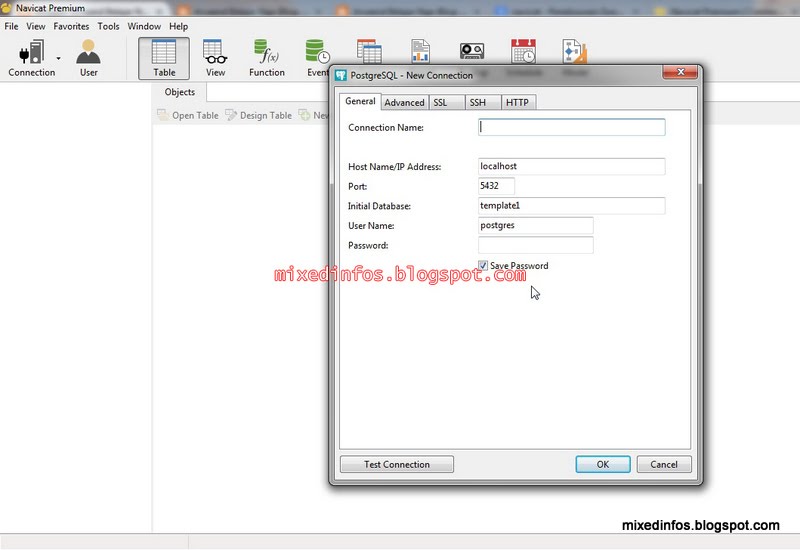Click the User Name field
800x550 pixels.
click(536, 225)
